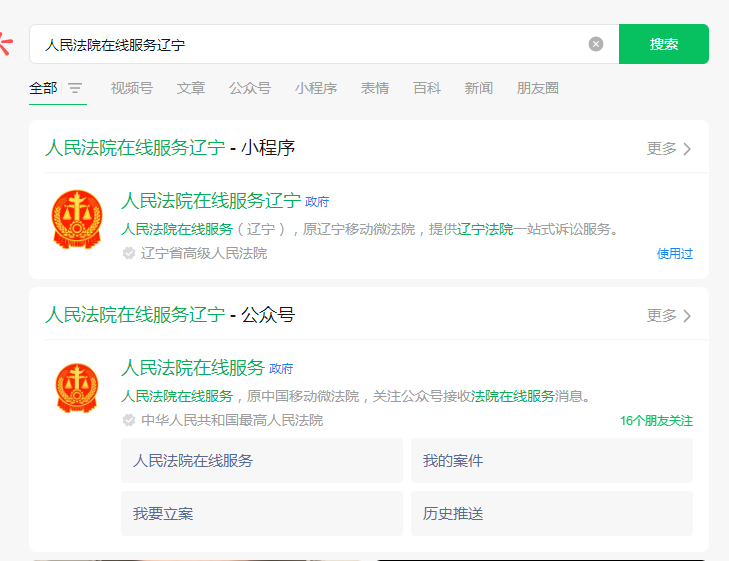Click the 人民法院在线服务辽宁 - 公众号 section heading
Viewport: 729px width, 561px height.
point(170,315)
